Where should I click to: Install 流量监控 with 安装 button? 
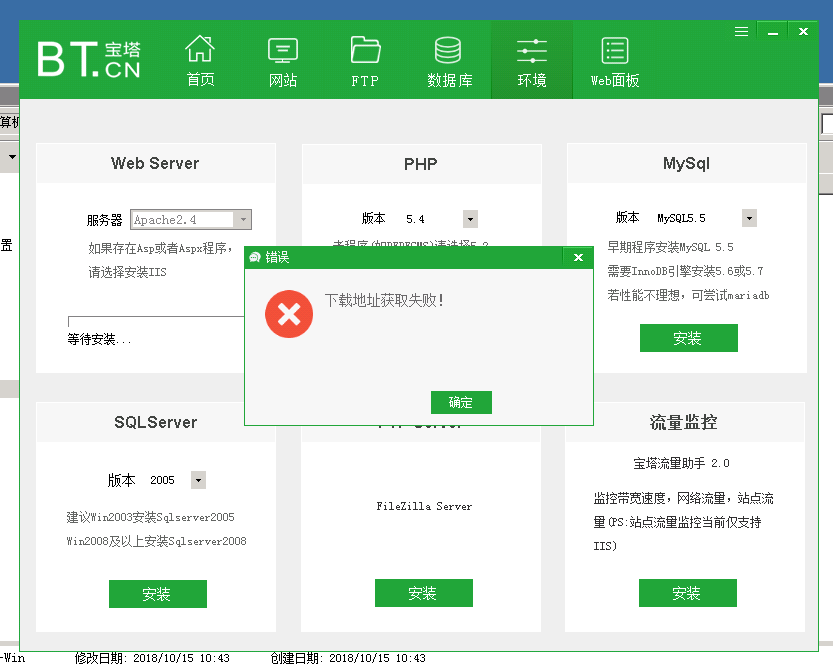coord(687,593)
